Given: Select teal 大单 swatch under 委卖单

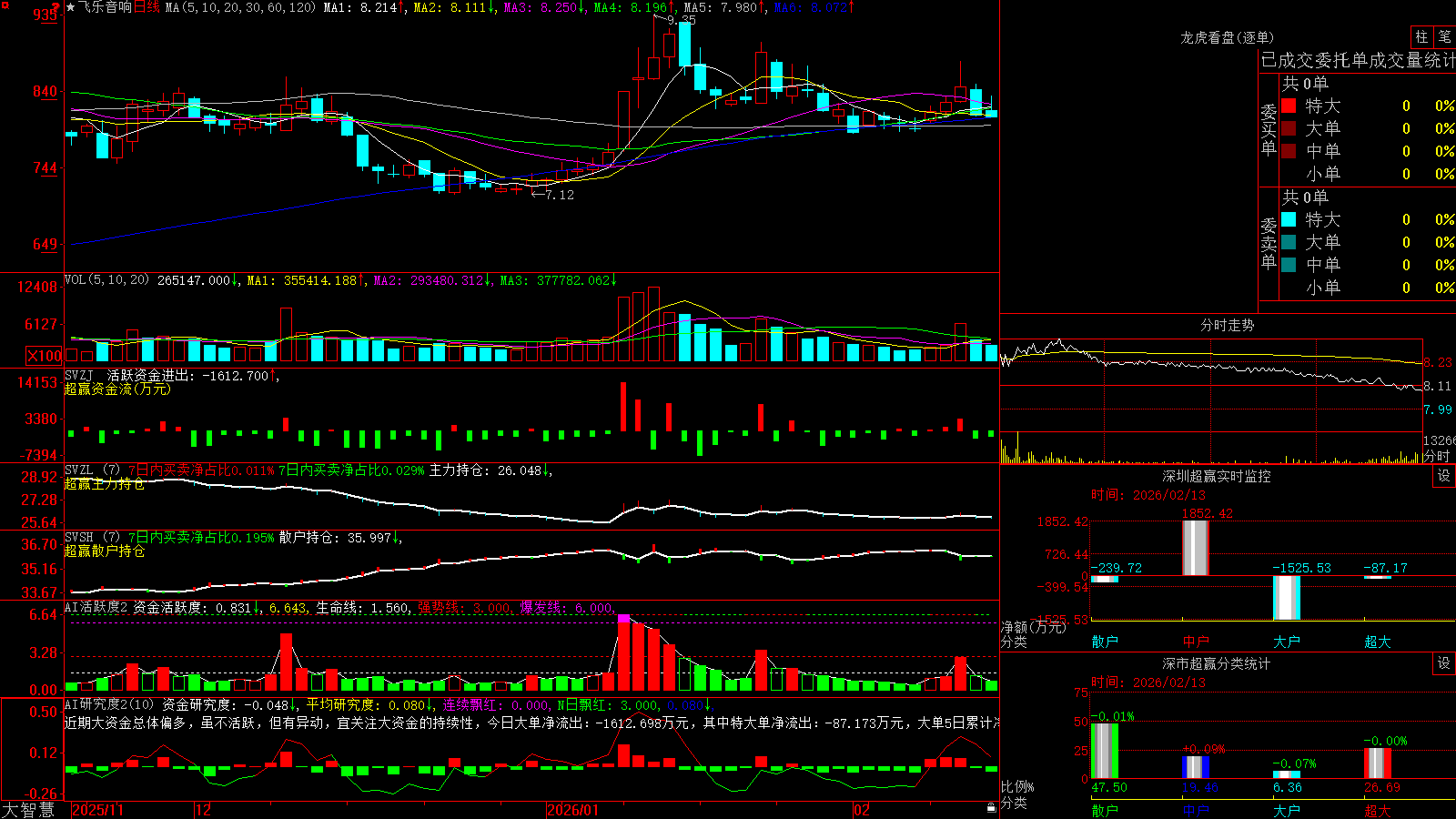Looking at the screenshot, I should click(x=1289, y=242).
